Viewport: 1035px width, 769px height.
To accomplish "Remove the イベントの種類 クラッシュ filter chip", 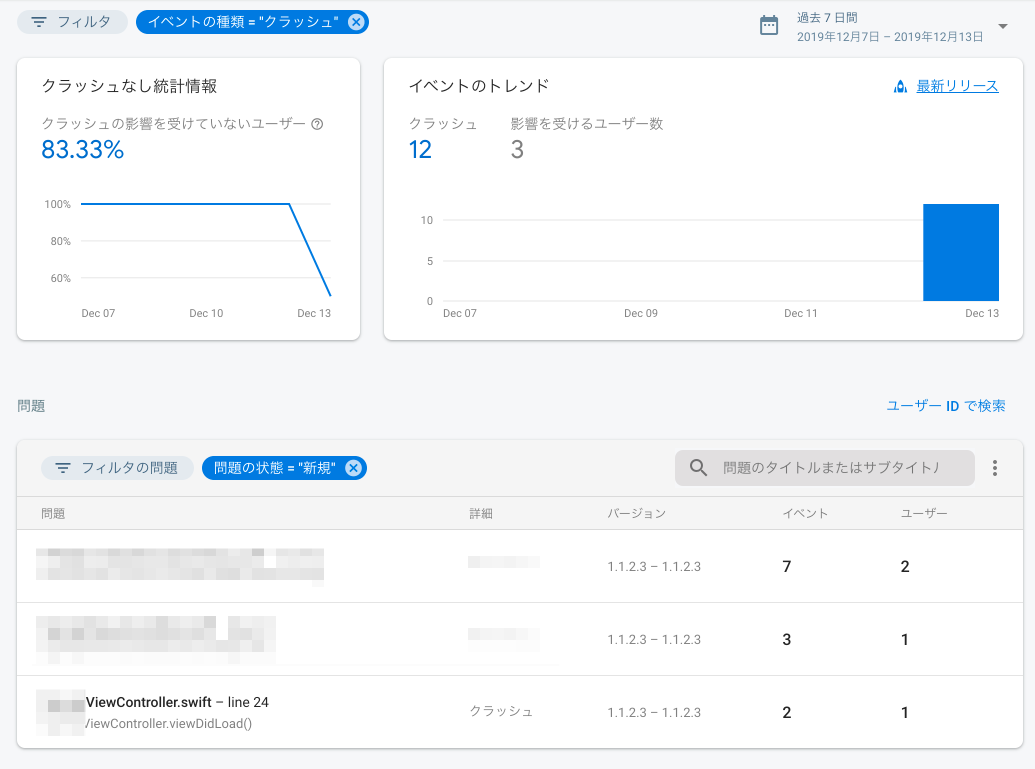I will click(358, 21).
